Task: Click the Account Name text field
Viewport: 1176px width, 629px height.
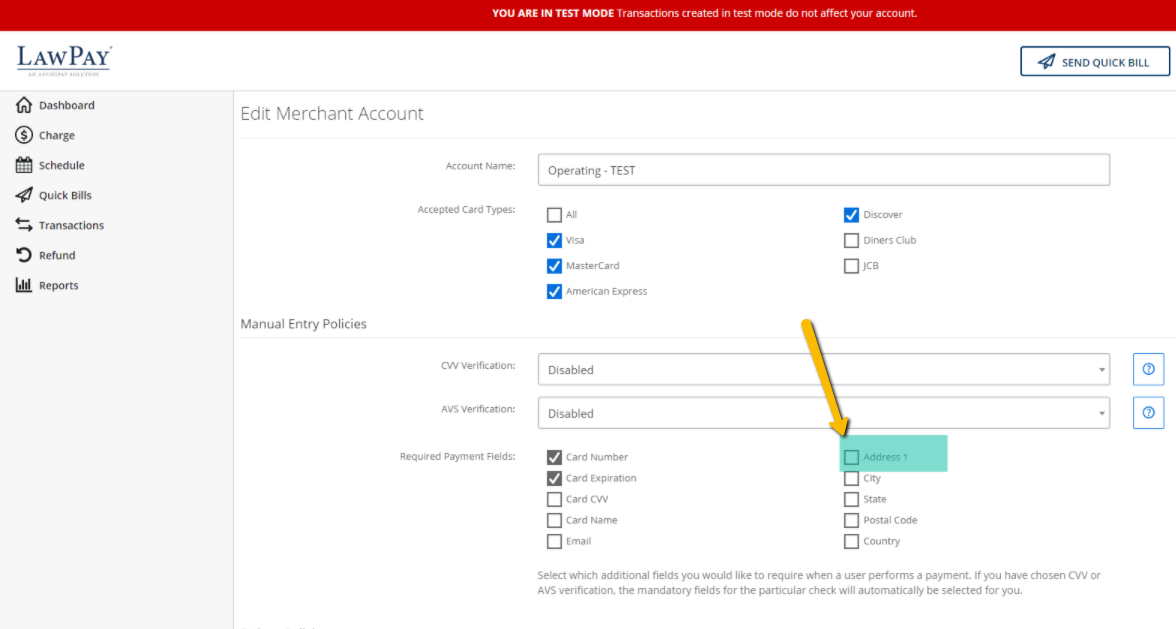Action: pyautogui.click(x=823, y=170)
